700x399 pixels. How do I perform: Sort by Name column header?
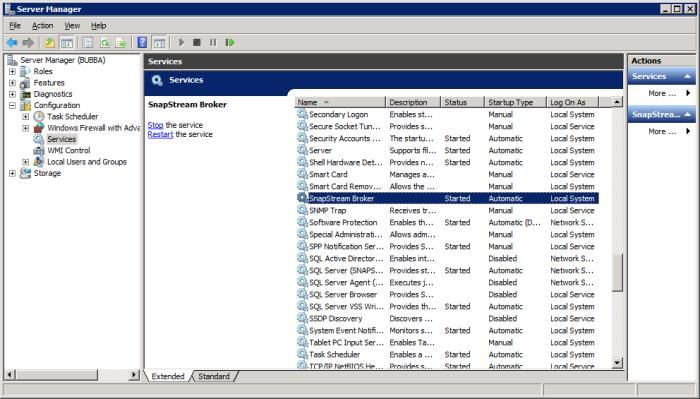(x=340, y=102)
